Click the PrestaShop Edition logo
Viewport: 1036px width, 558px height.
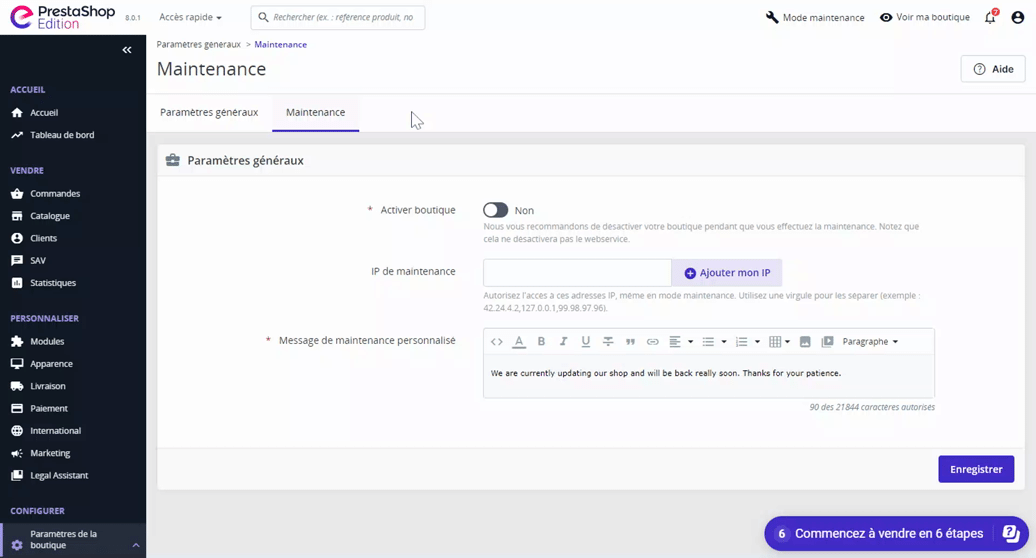point(63,17)
